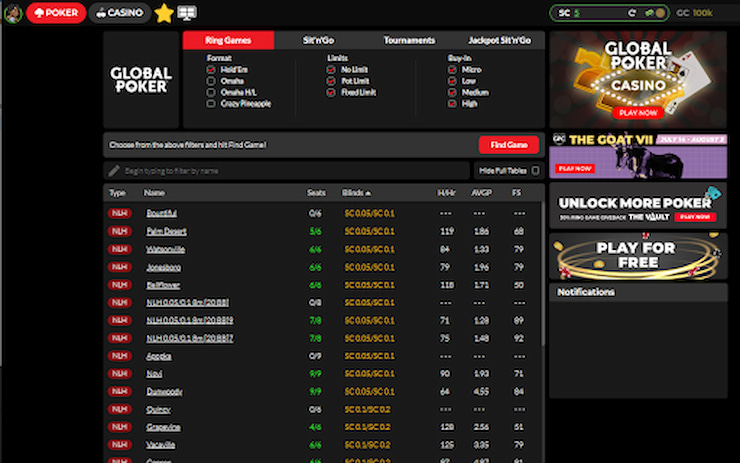Open the Bellflower table link
Screen dimensions: 740x463
pos(163,285)
